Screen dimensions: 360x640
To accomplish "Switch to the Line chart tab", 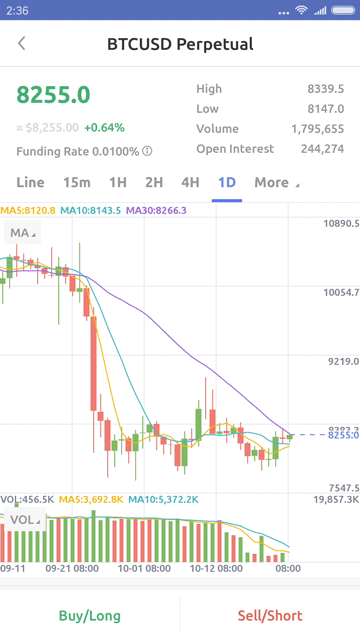I will (30, 182).
